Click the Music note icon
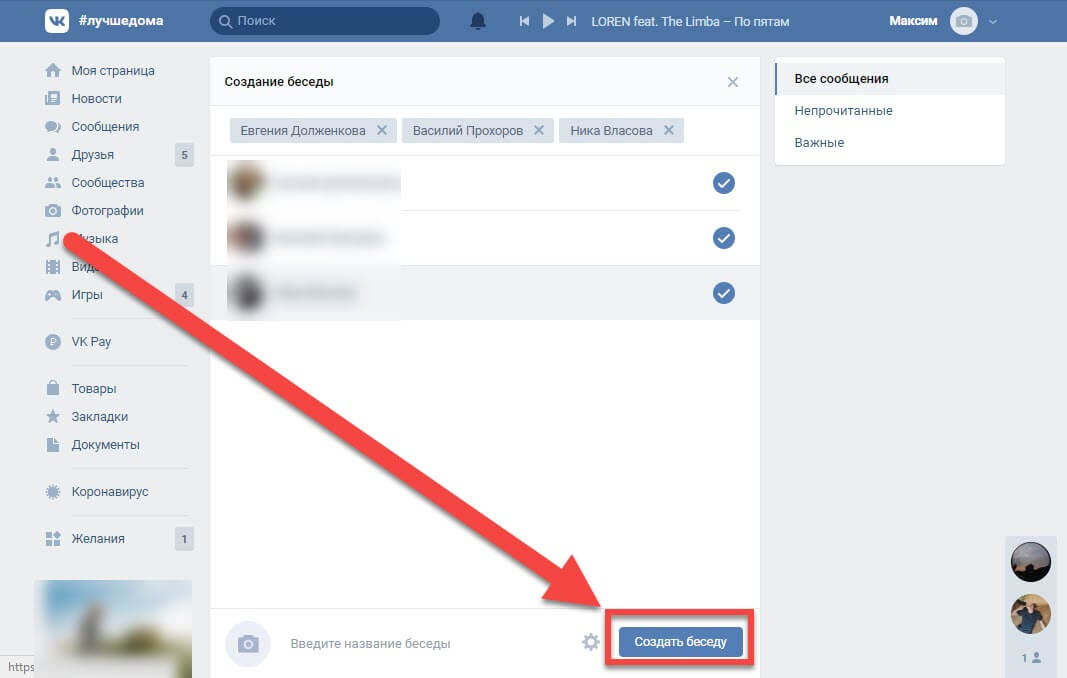The image size is (1067, 678). 52,239
